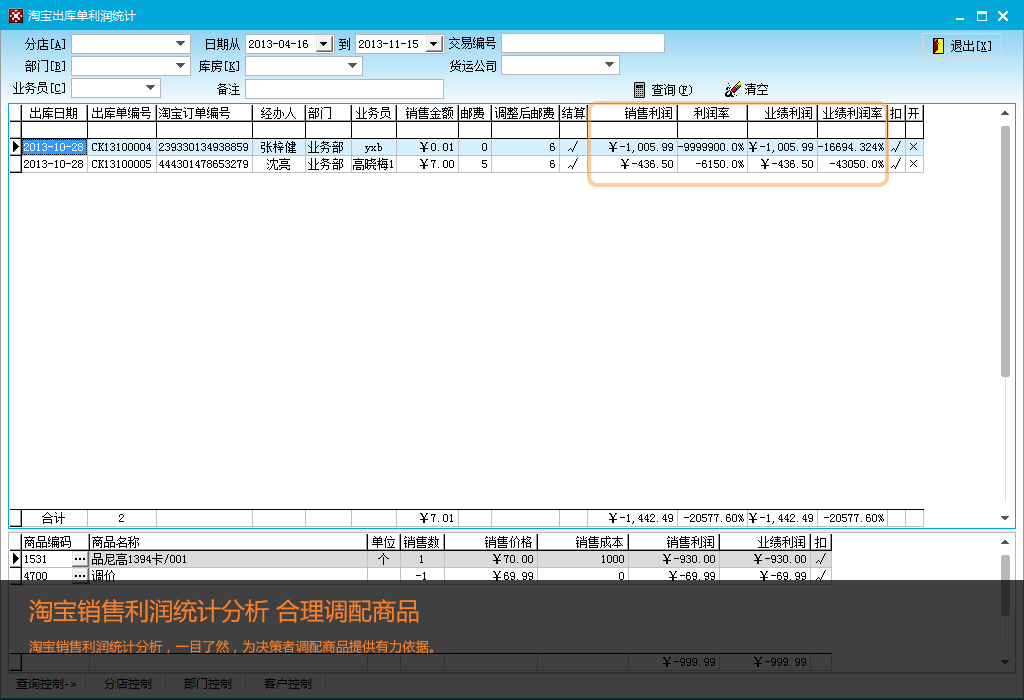
Task: Click the main table vertical scrollbar thumb
Action: (1005, 251)
